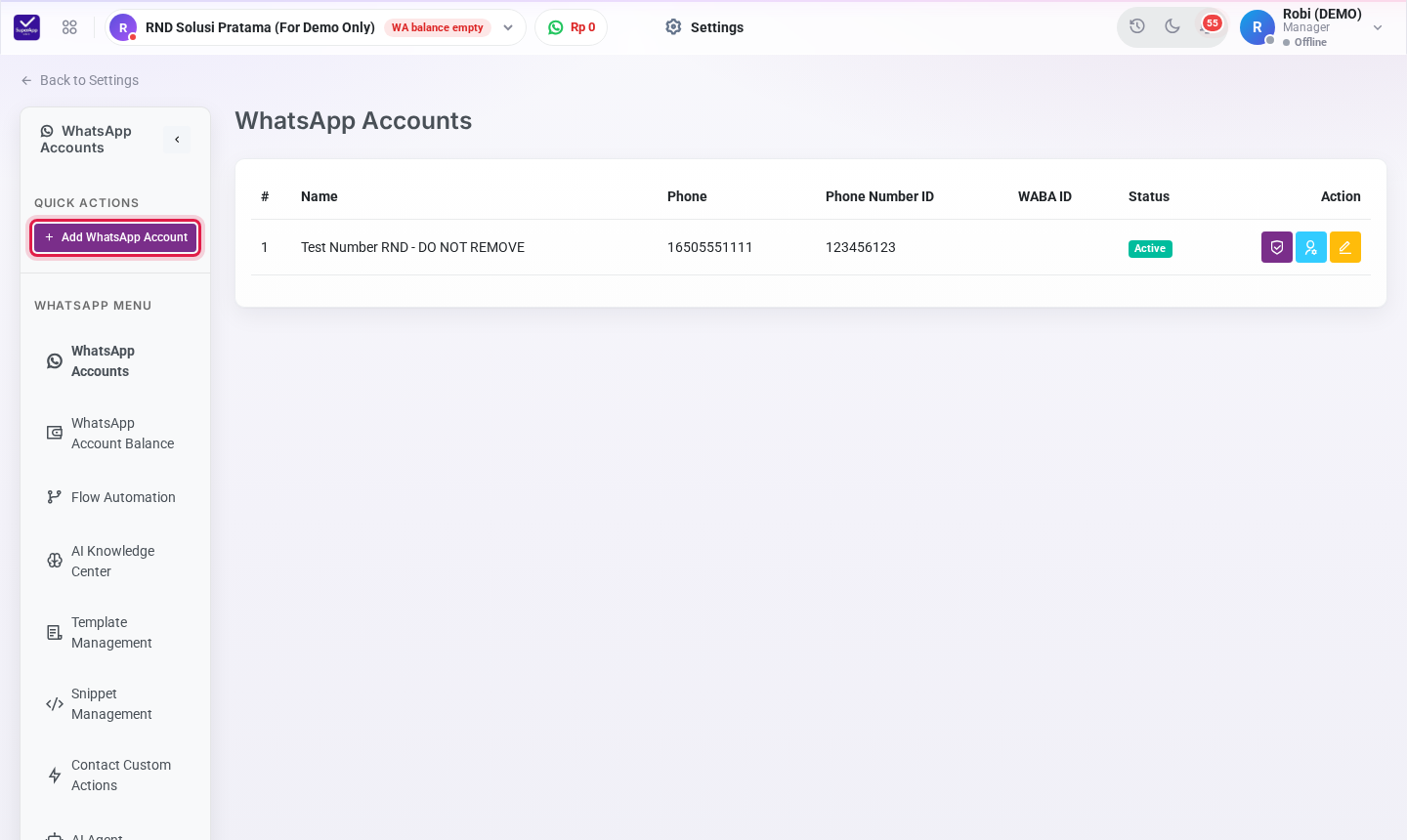The height and width of the screenshot is (840, 1407).
Task: Click the wallet icon for Account Balance
Action: (55, 433)
